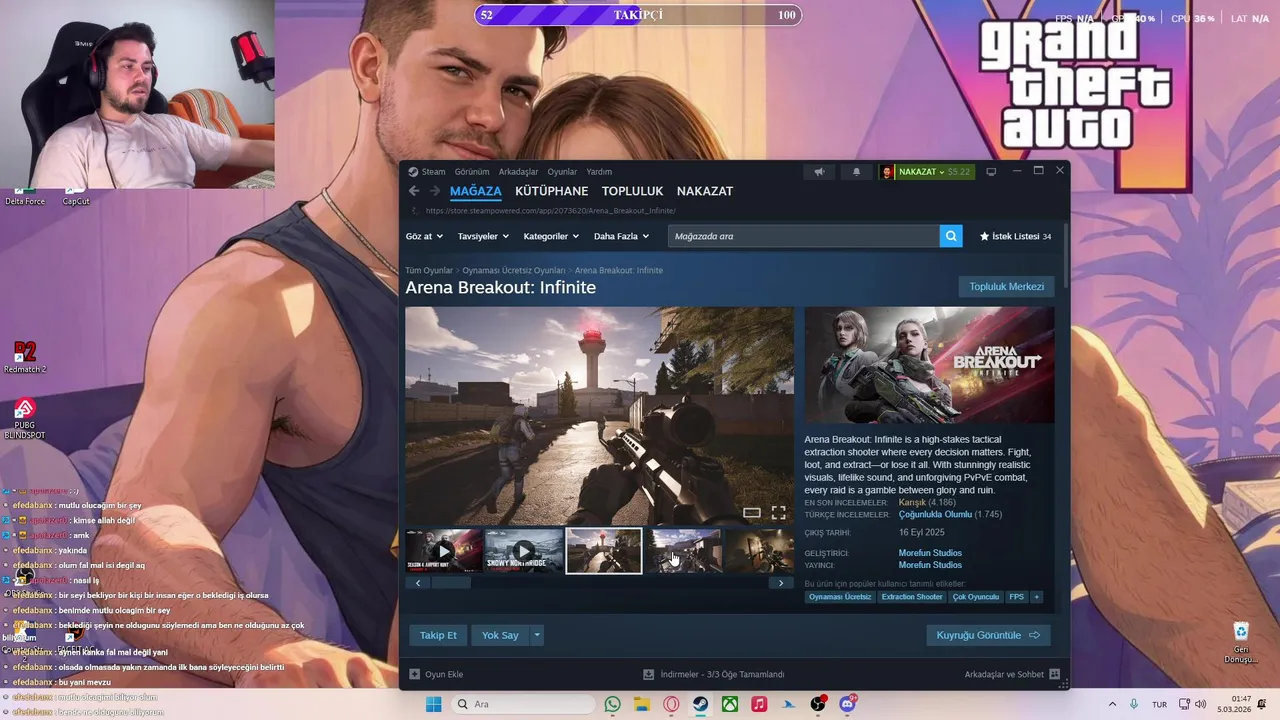Click Steam icon in the taskbar
The width and height of the screenshot is (1280, 720).
(x=701, y=704)
